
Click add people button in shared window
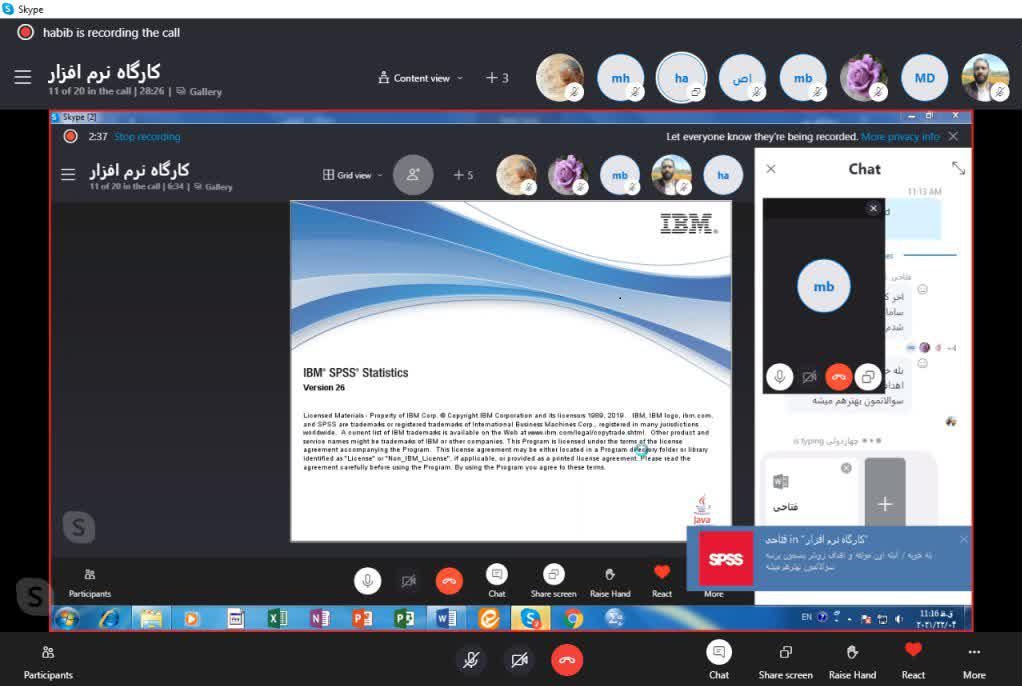(413, 175)
